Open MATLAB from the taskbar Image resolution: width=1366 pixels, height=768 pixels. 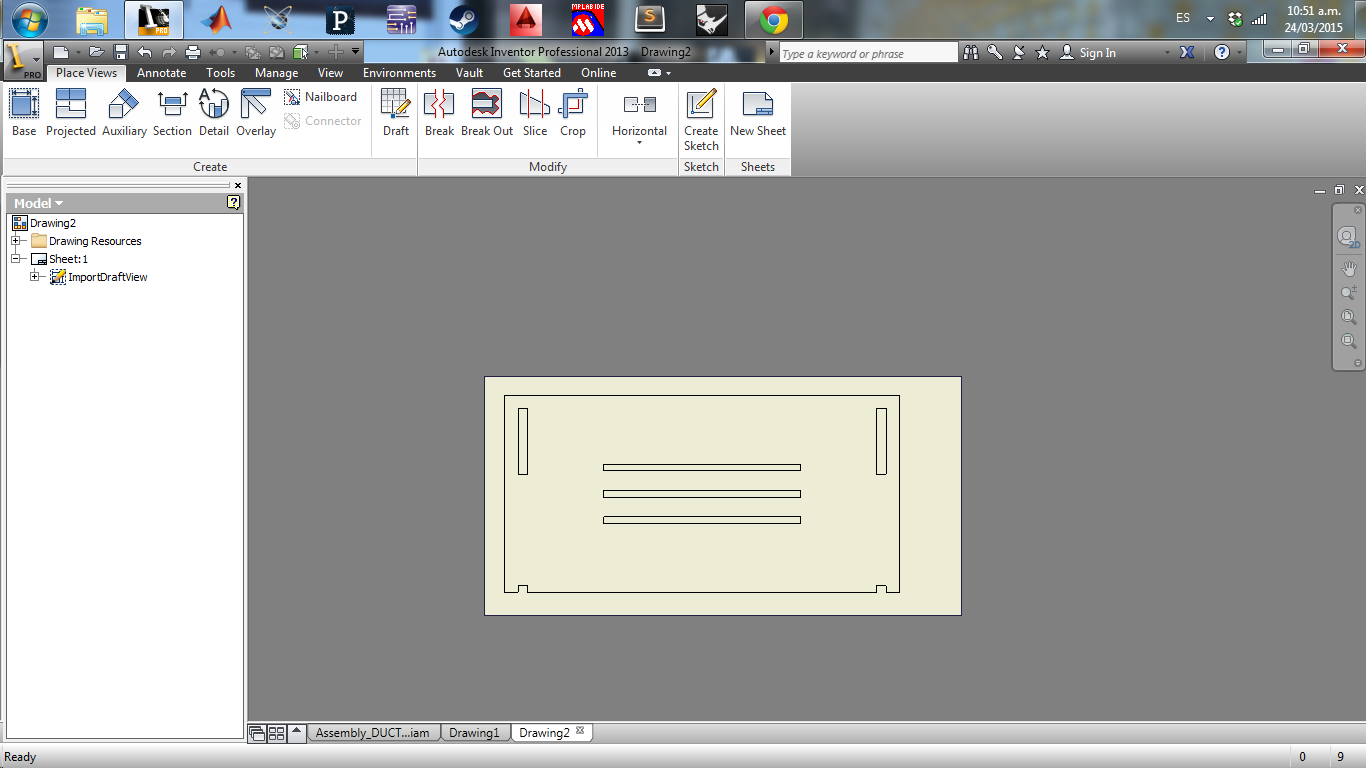pos(216,20)
